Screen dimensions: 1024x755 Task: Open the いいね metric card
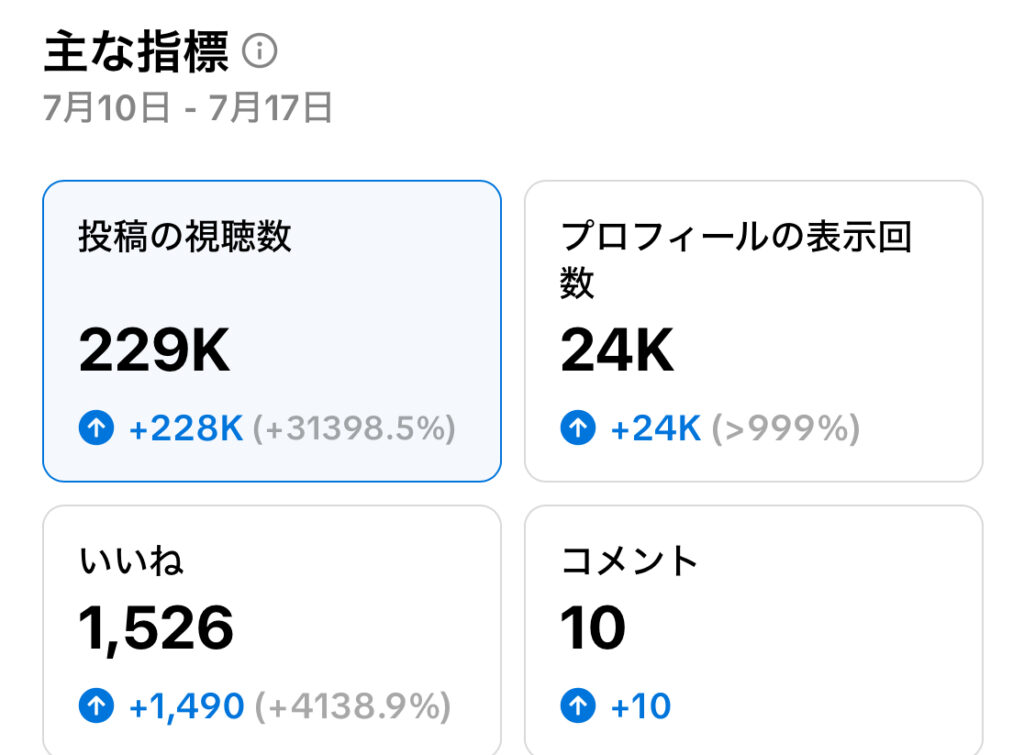pyautogui.click(x=272, y=630)
